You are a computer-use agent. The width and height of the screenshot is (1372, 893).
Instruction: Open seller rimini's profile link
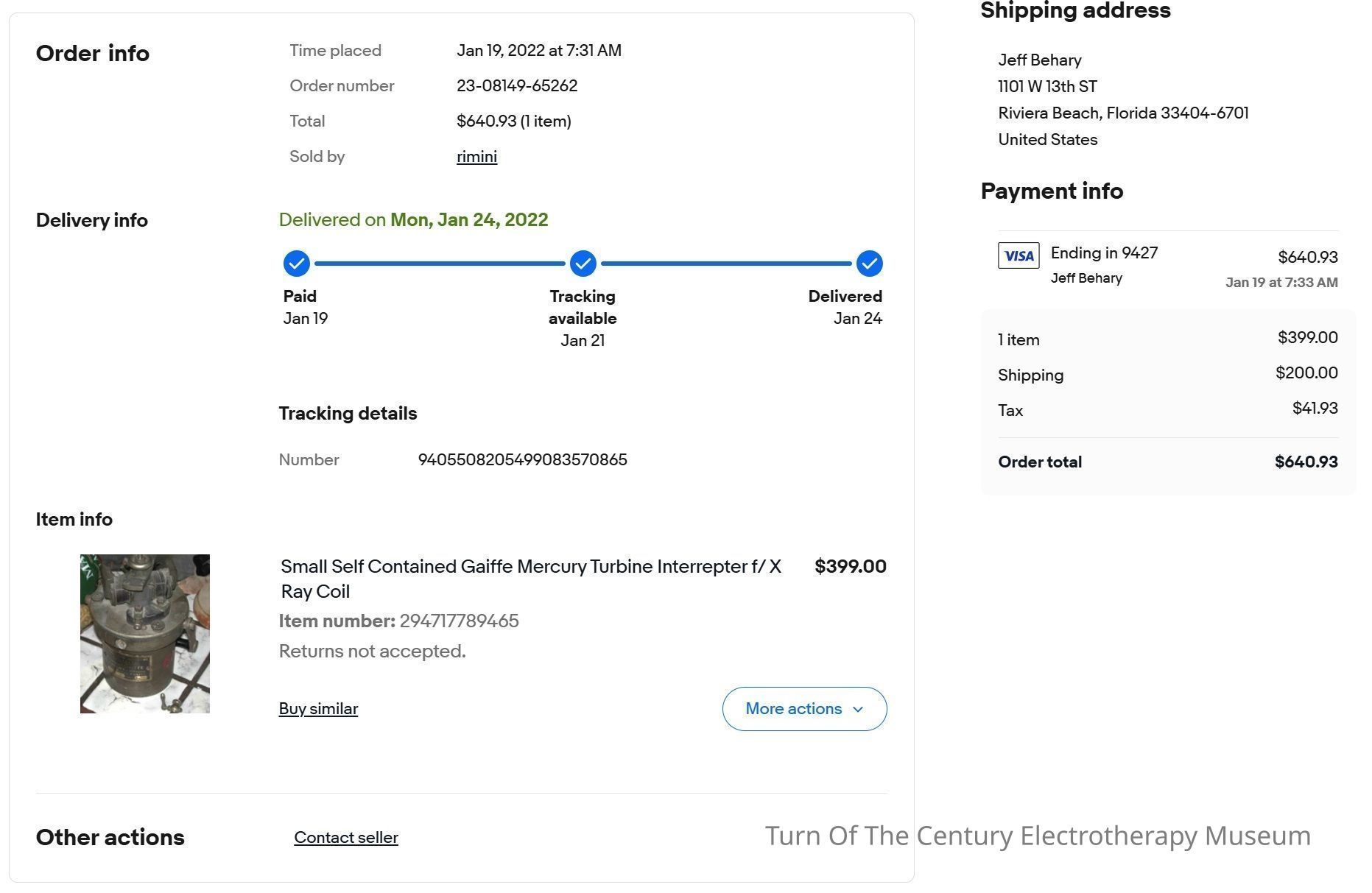[476, 157]
